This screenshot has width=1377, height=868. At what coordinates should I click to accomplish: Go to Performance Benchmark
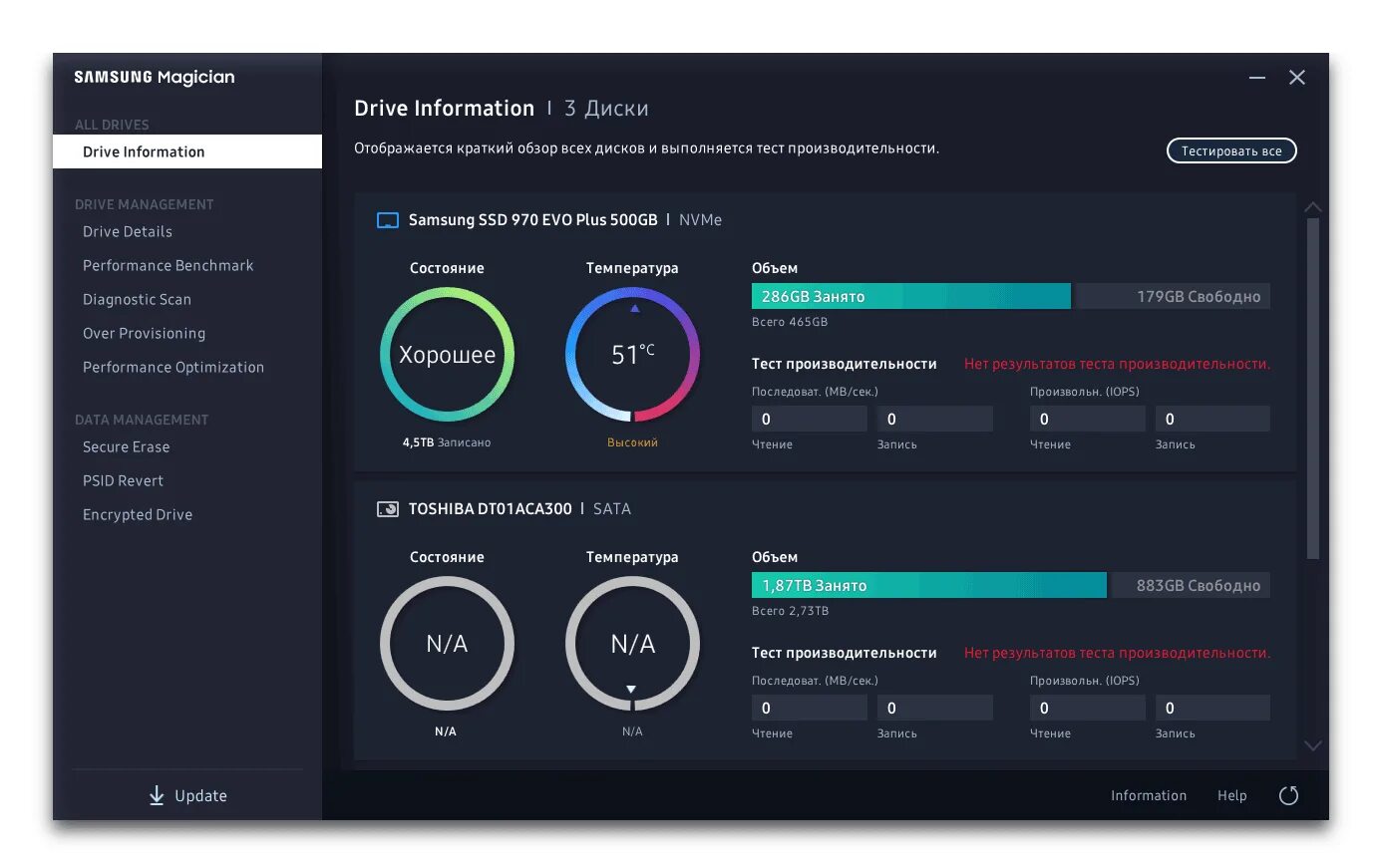(x=169, y=265)
